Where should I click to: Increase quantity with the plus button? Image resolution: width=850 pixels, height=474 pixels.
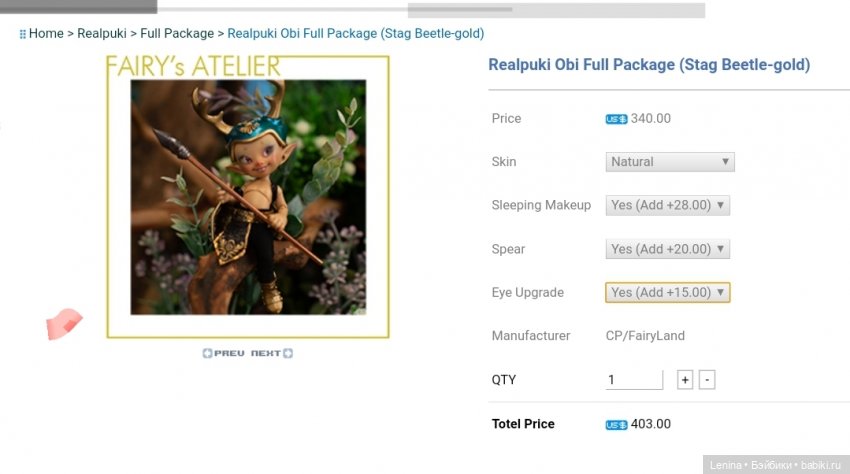pos(685,380)
